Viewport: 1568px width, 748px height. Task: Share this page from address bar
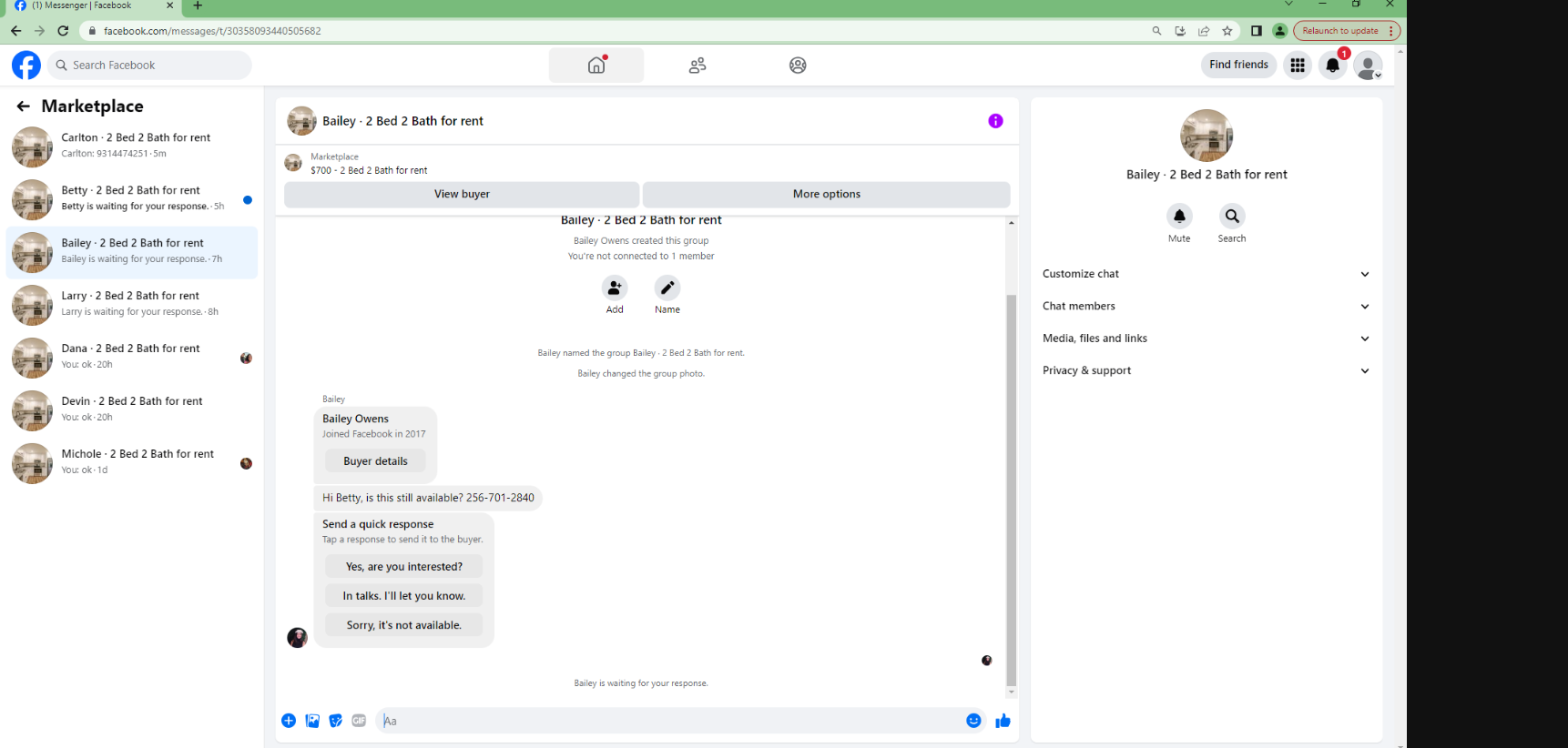pos(1204,31)
